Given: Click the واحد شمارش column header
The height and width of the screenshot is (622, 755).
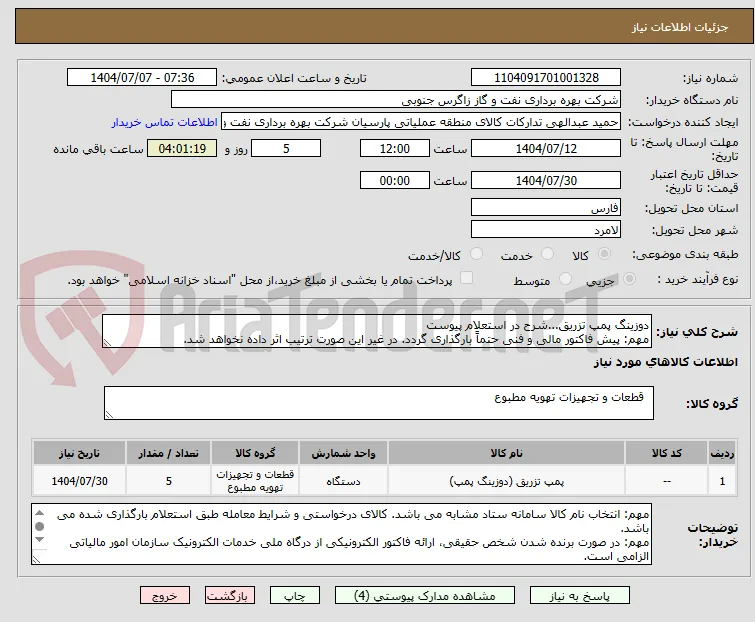Looking at the screenshot, I should (x=343, y=453).
